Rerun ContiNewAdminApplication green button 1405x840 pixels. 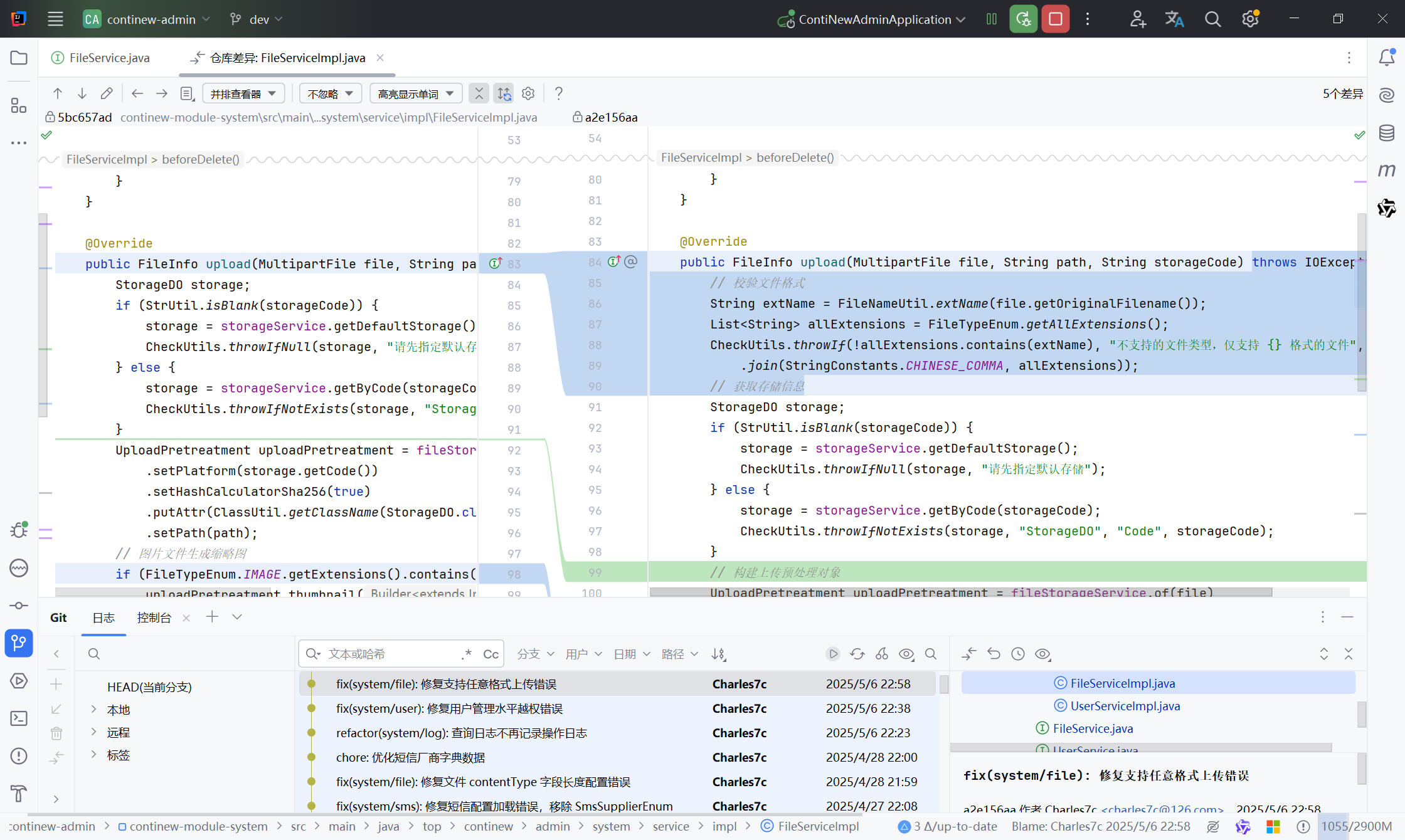coord(1023,19)
